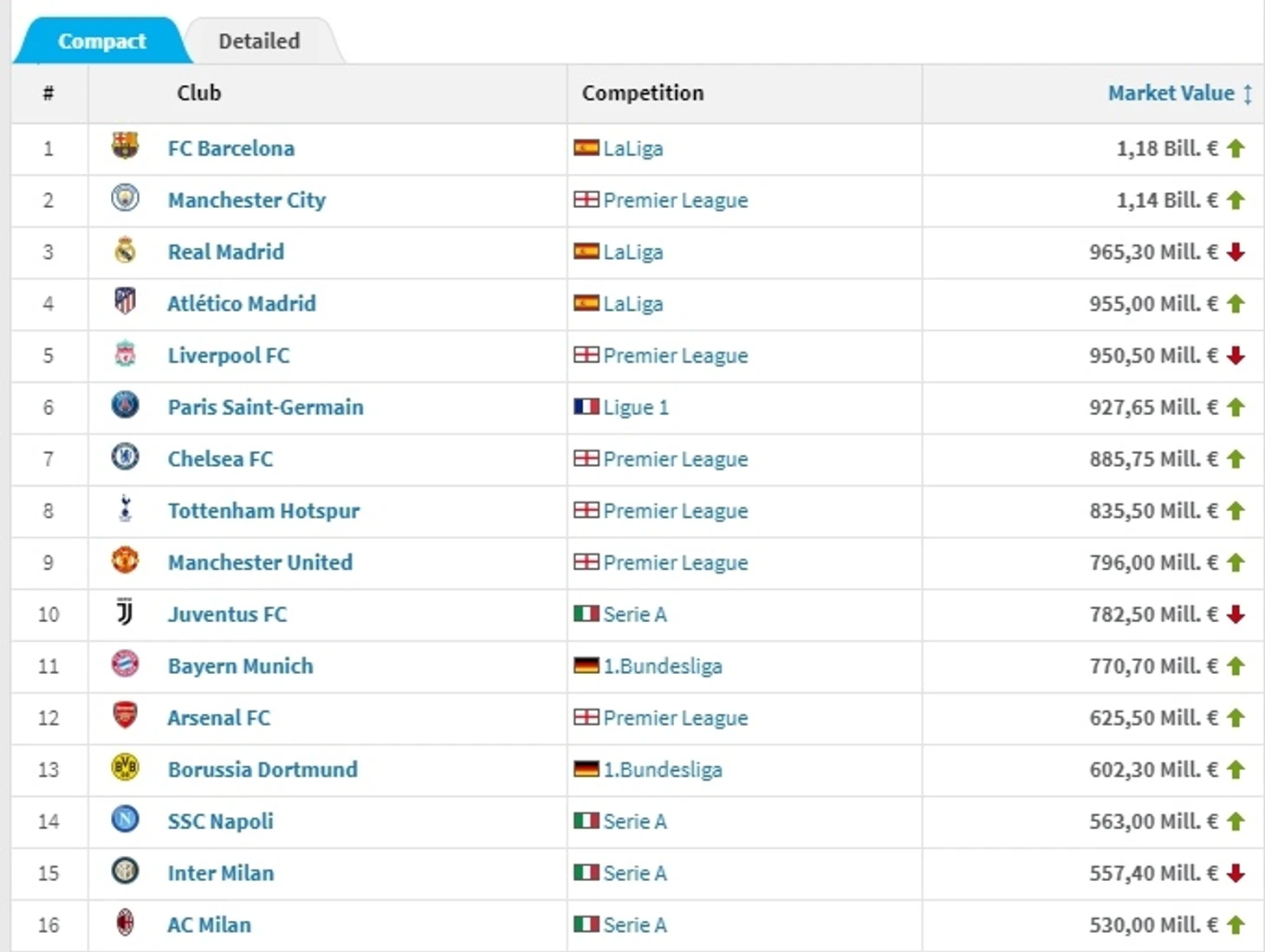
Task: Click the Tottenham Hotspur crest icon
Action: (x=125, y=508)
